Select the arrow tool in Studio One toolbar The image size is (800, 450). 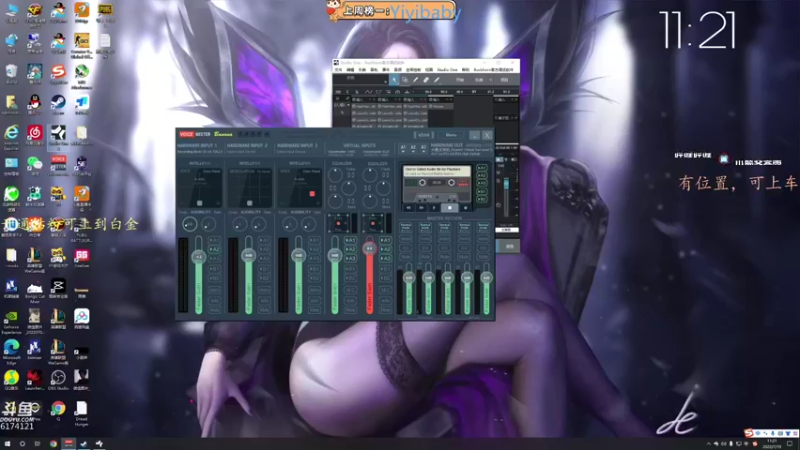click(x=394, y=80)
